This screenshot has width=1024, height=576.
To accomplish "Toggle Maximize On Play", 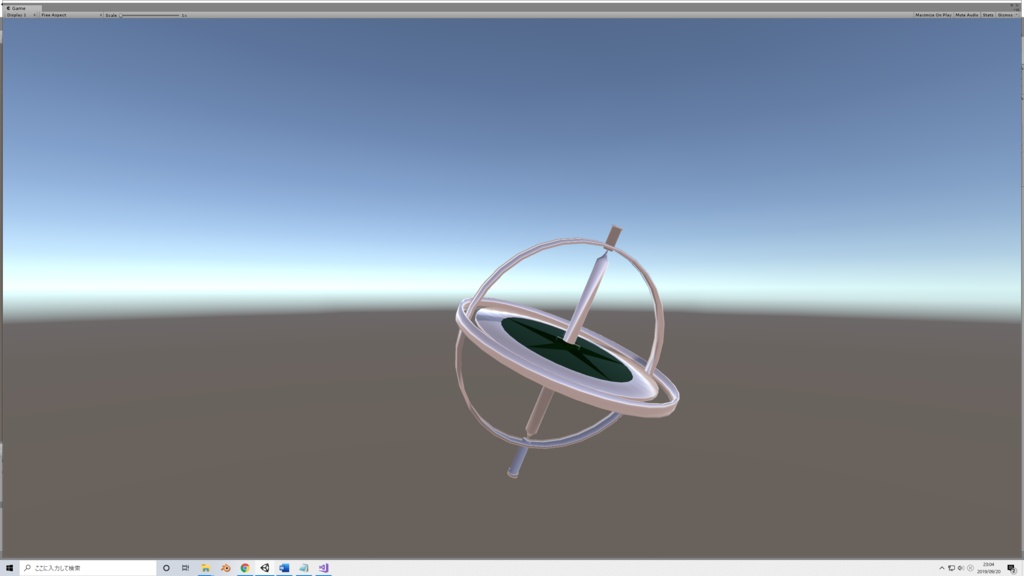I will [933, 15].
